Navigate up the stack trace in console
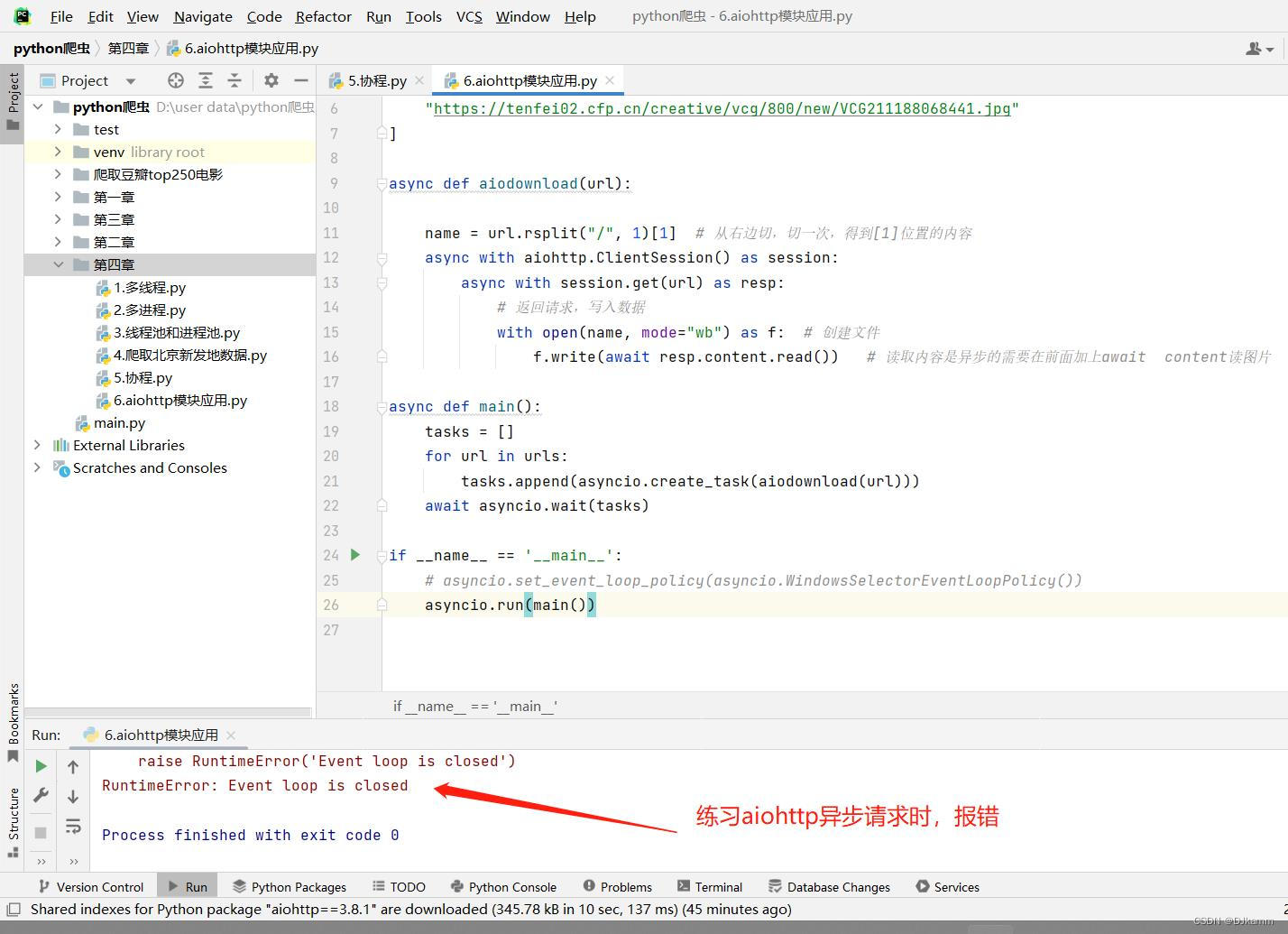Viewport: 1288px width, 934px height. coord(73,765)
